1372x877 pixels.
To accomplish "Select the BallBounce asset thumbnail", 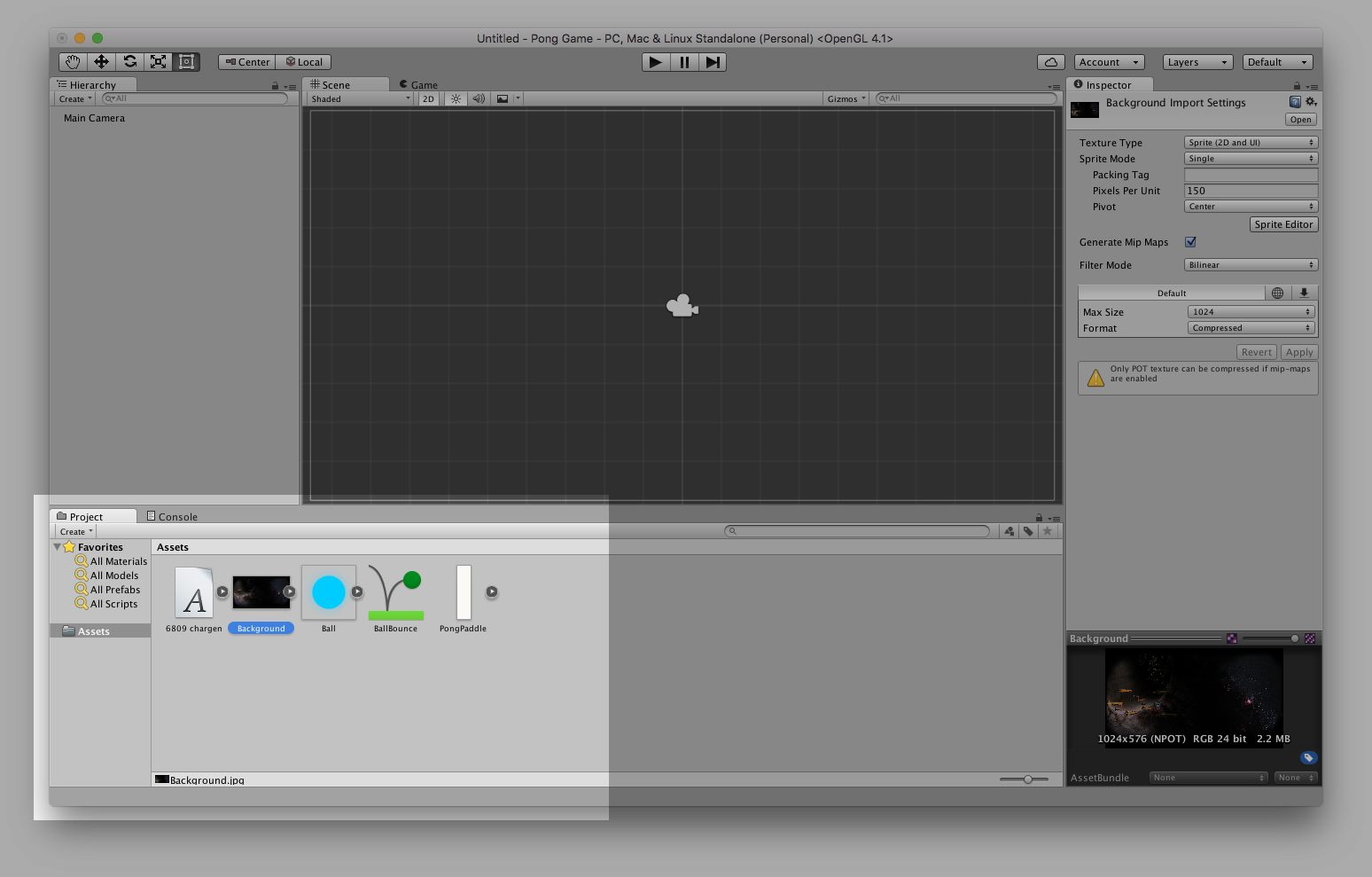I will coord(395,592).
